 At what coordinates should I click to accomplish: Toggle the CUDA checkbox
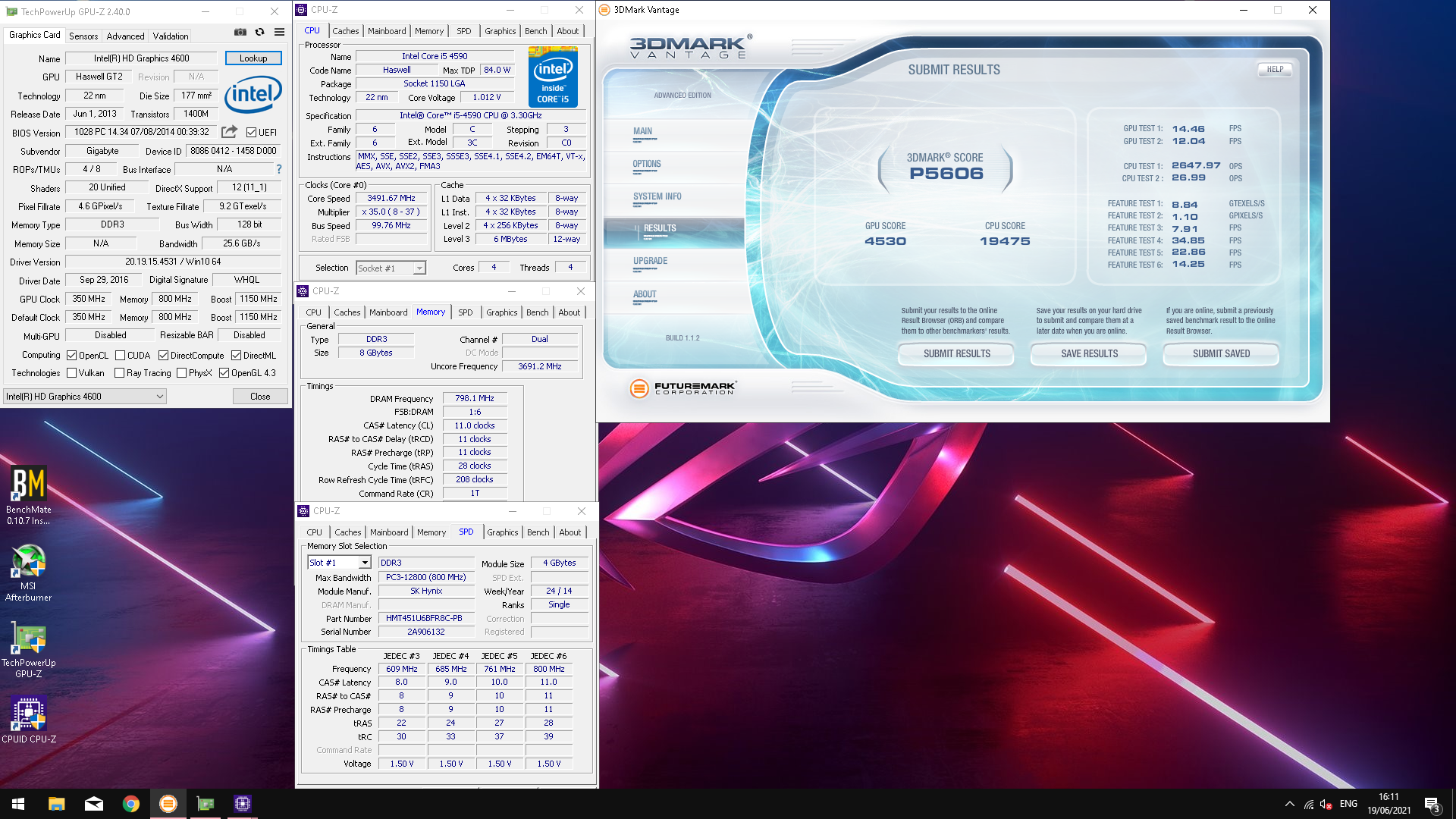tap(120, 355)
